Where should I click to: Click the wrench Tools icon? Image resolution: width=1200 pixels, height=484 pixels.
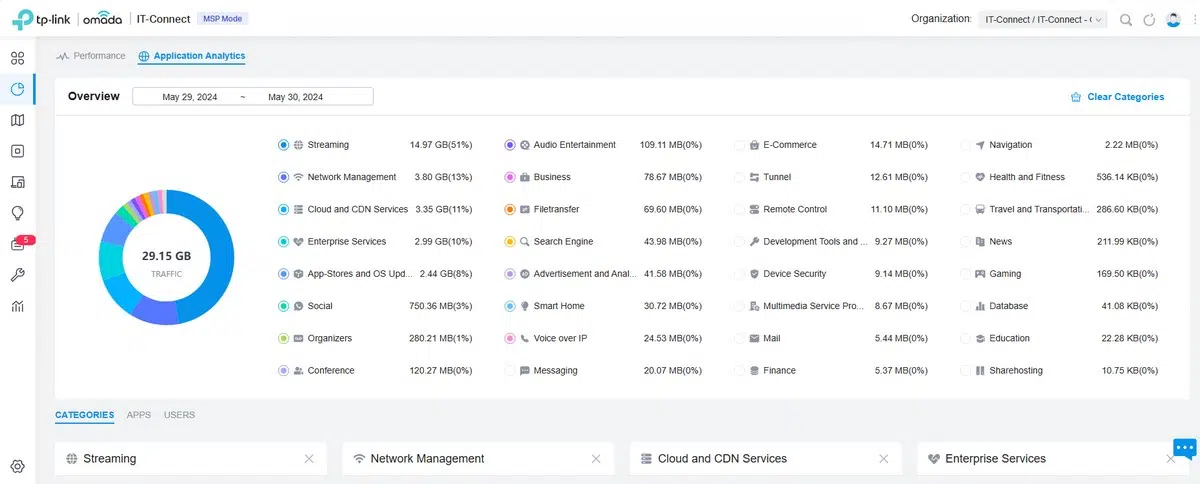pyautogui.click(x=17, y=275)
